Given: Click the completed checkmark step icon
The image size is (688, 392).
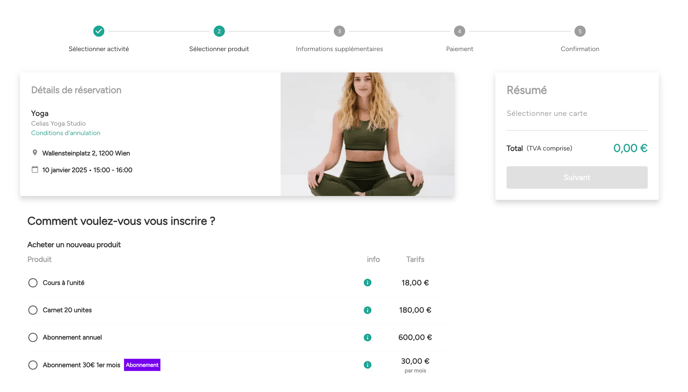Looking at the screenshot, I should [x=99, y=31].
